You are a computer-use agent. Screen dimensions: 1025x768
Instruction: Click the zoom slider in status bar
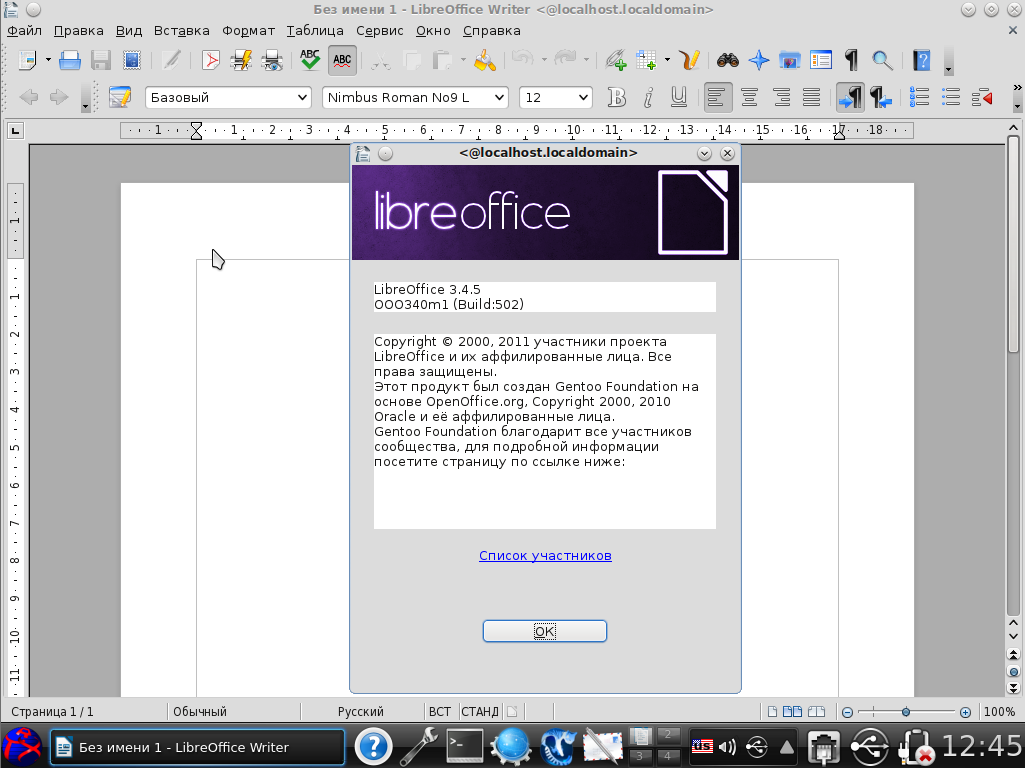click(x=905, y=712)
